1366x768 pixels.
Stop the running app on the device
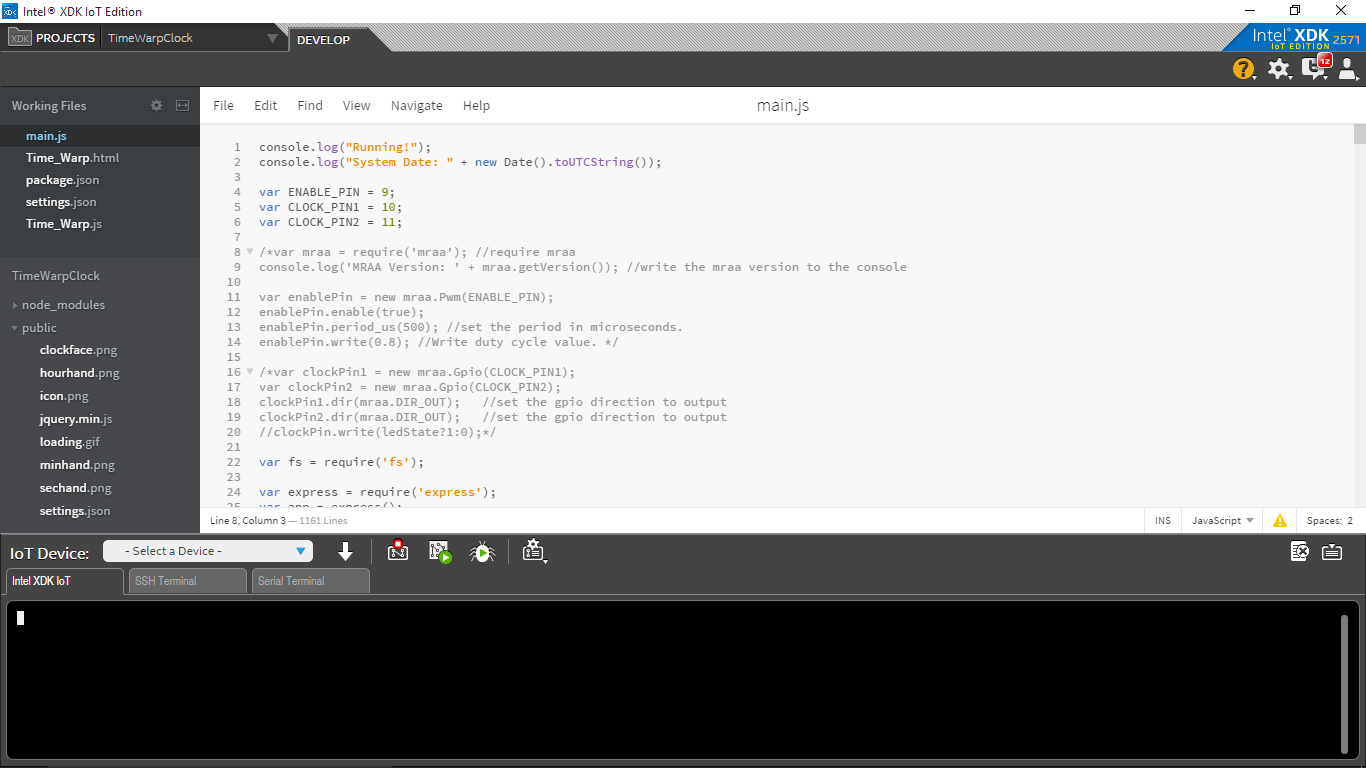pos(398,551)
